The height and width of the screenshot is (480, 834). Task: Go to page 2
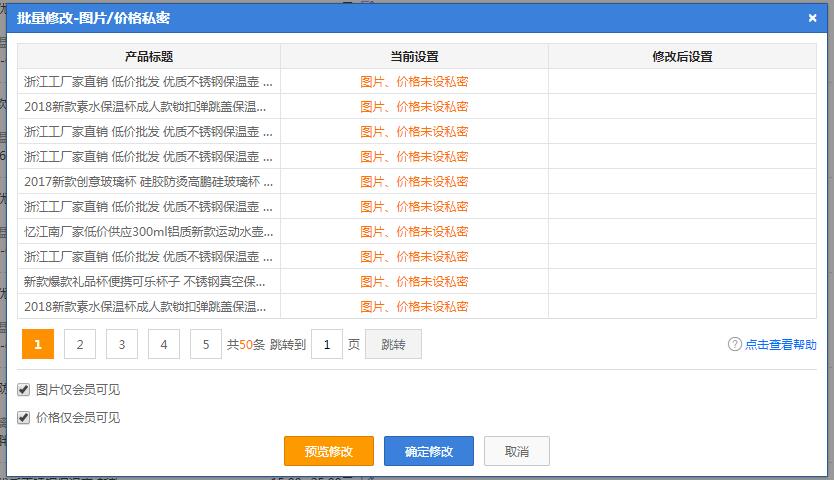click(x=80, y=344)
